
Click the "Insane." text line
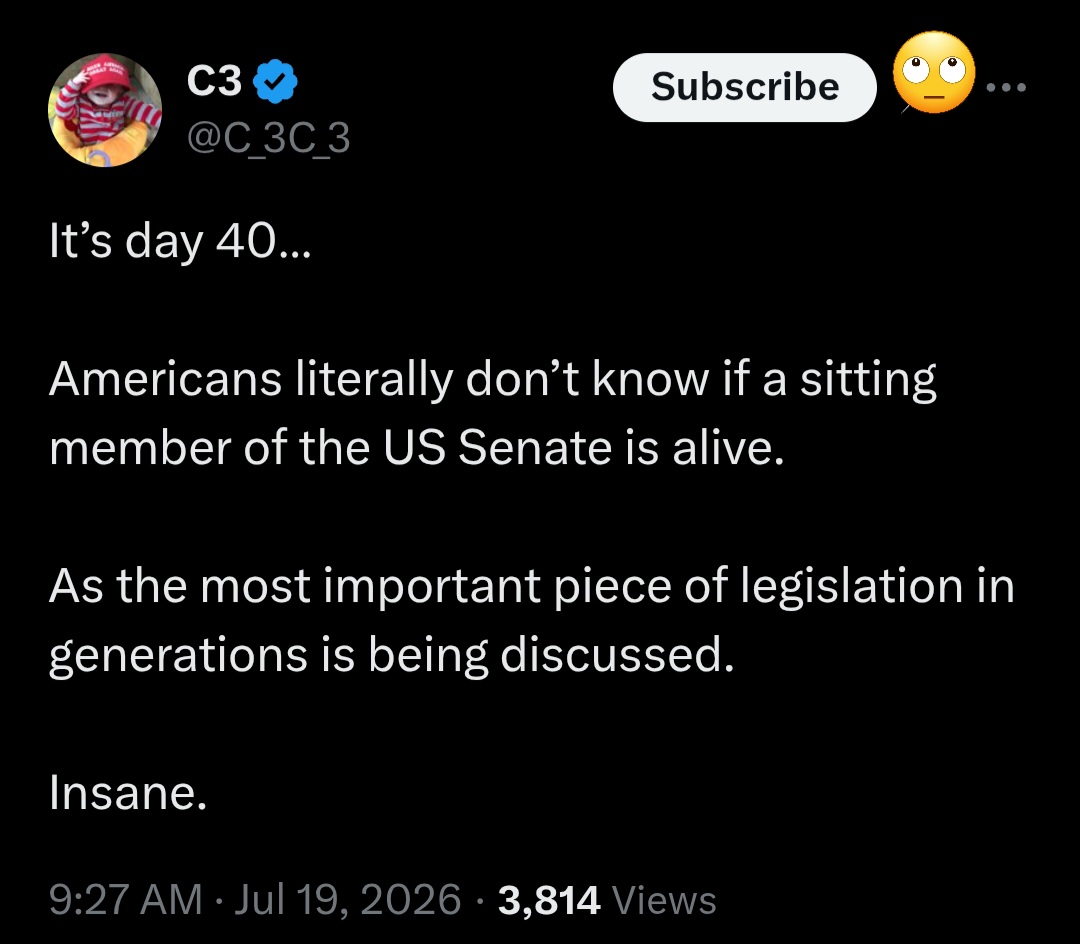pos(128,793)
